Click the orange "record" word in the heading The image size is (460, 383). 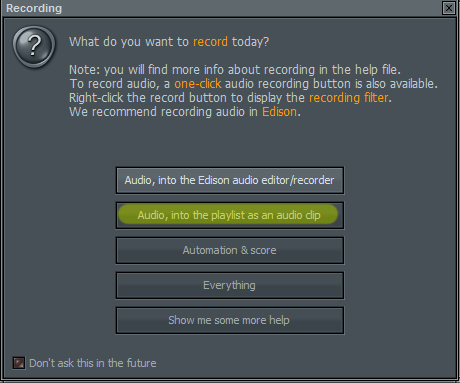coord(210,42)
